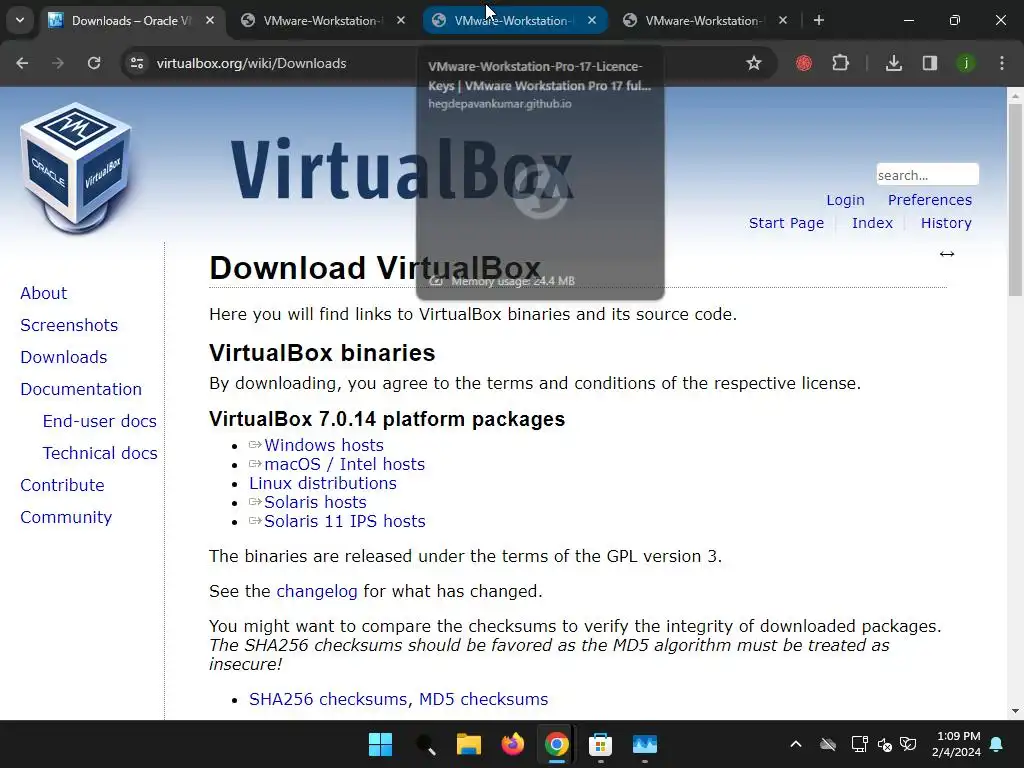
Task: Download the macOS / Intel hosts package
Action: click(344, 464)
